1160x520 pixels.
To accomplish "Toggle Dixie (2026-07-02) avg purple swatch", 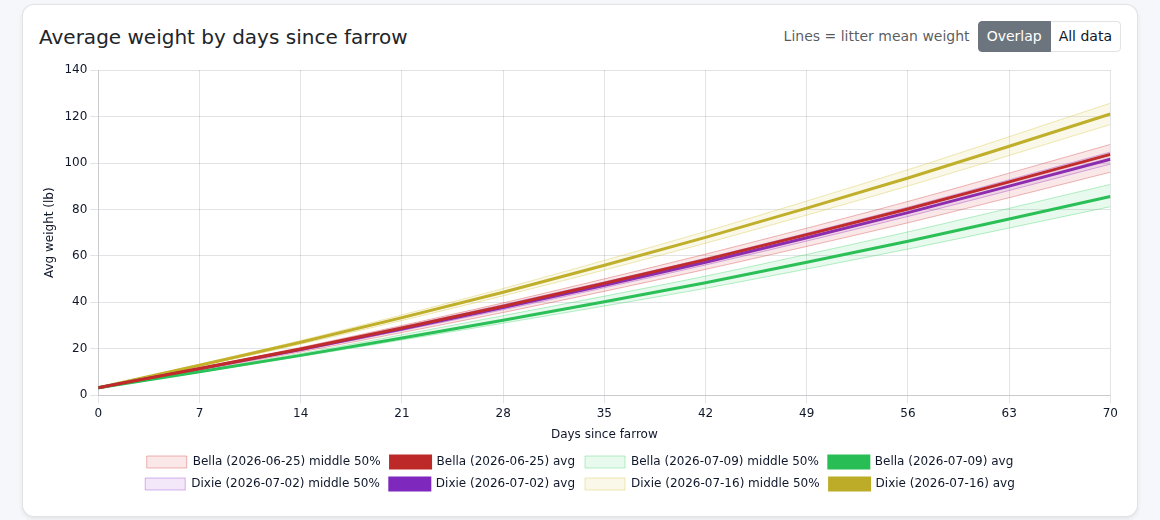I will (410, 484).
